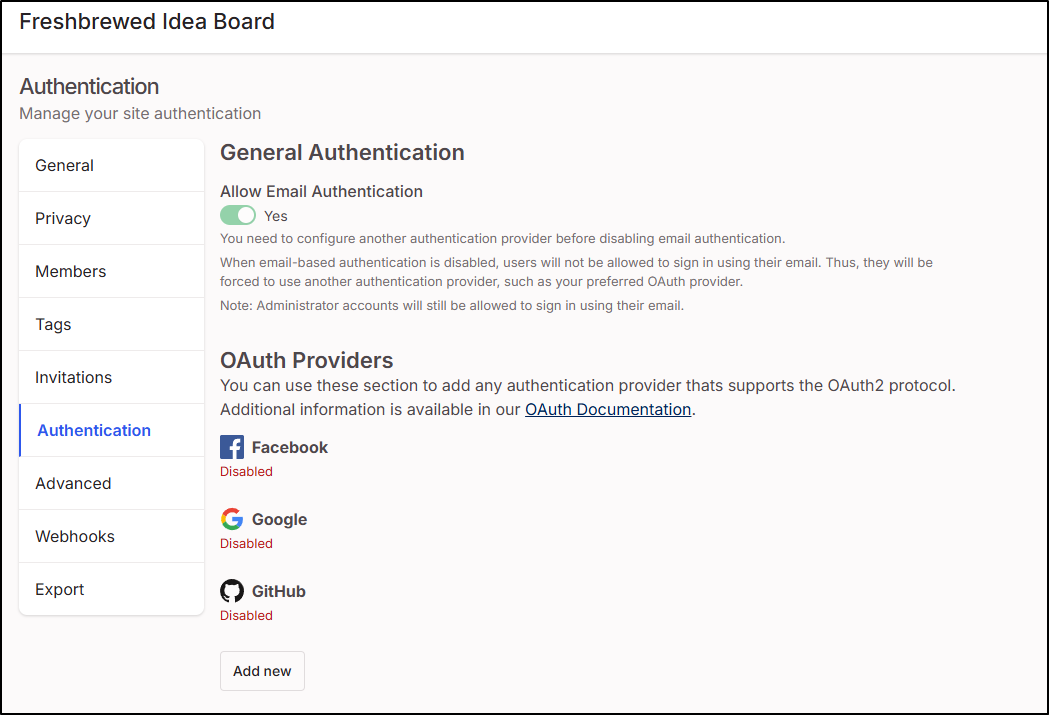Click the Freshbrewed Idea Board title
The width and height of the screenshot is (1049, 715).
point(147,21)
